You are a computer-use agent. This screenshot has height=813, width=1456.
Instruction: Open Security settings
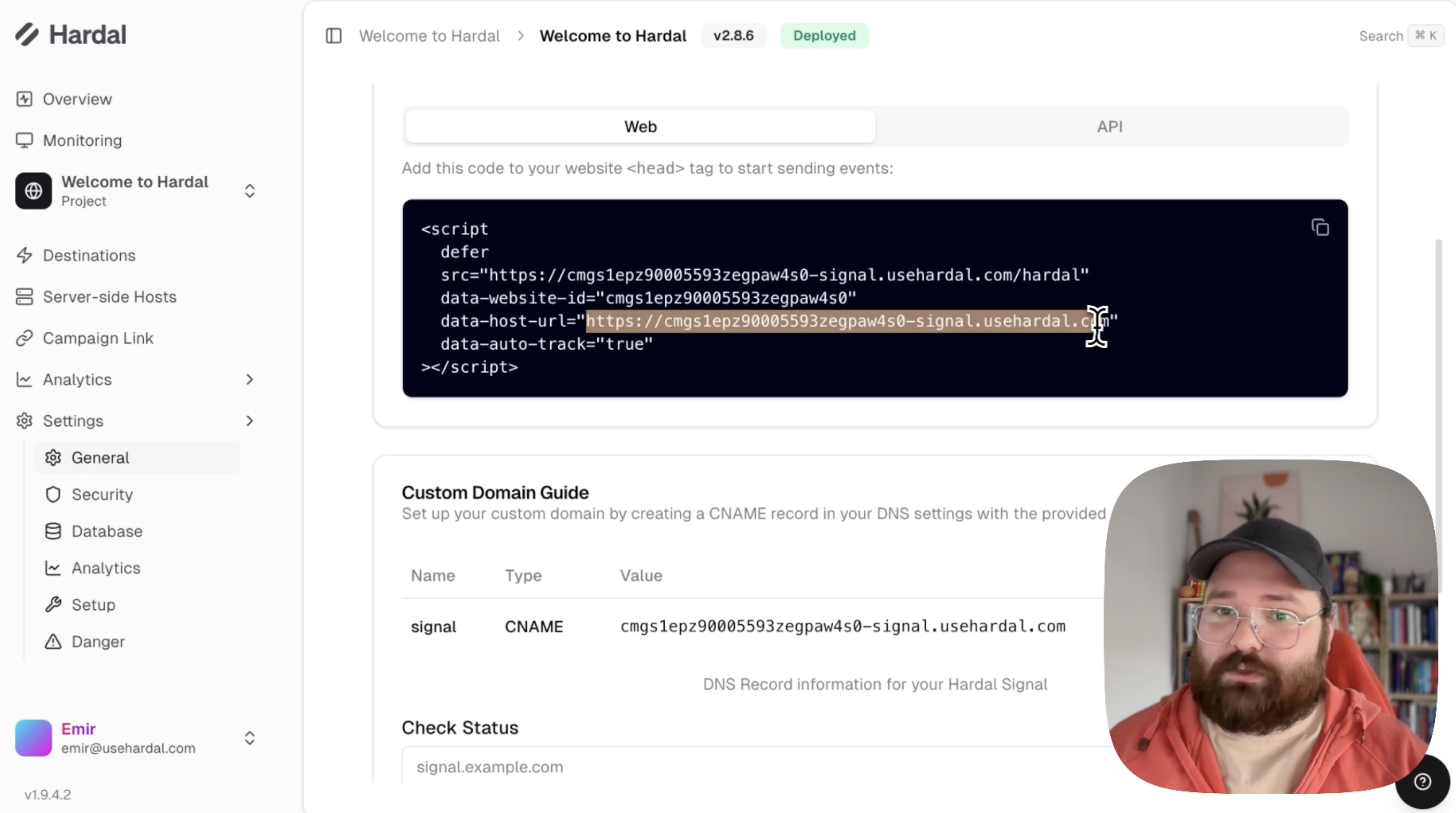[x=102, y=494]
